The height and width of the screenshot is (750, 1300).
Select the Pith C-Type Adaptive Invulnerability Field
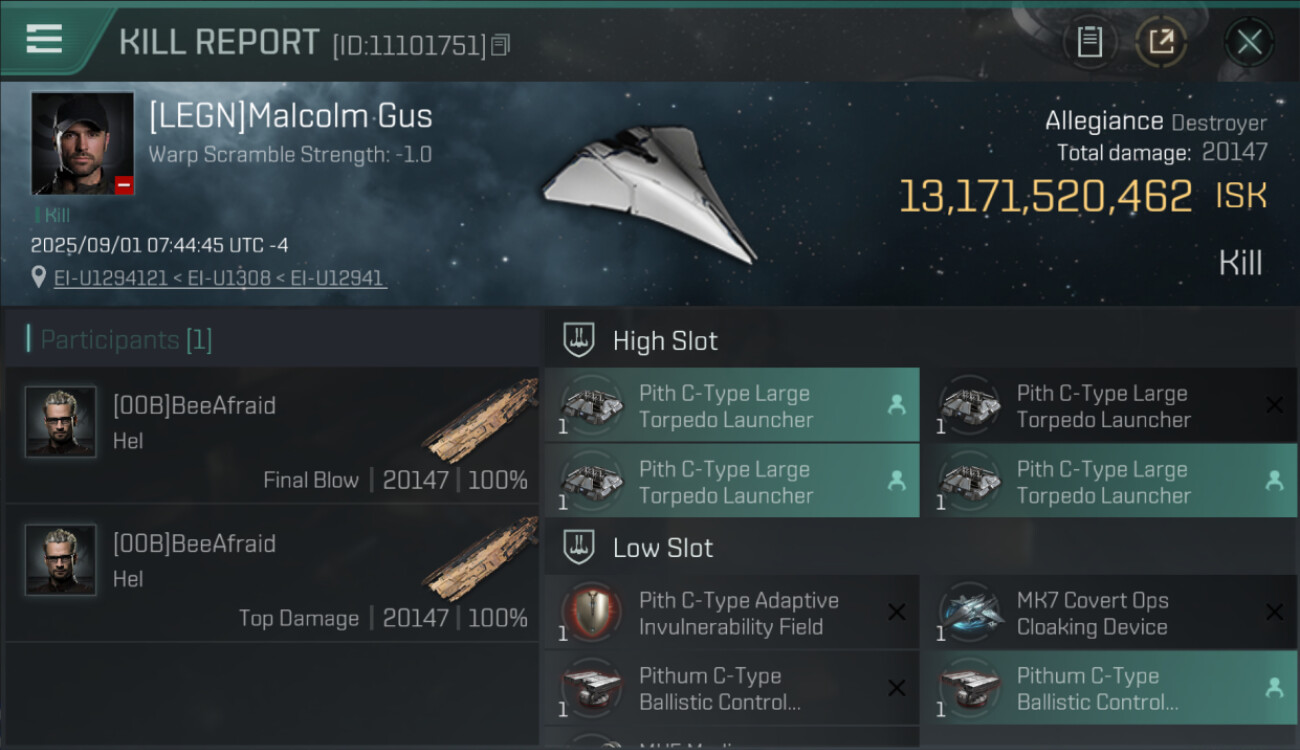738,613
